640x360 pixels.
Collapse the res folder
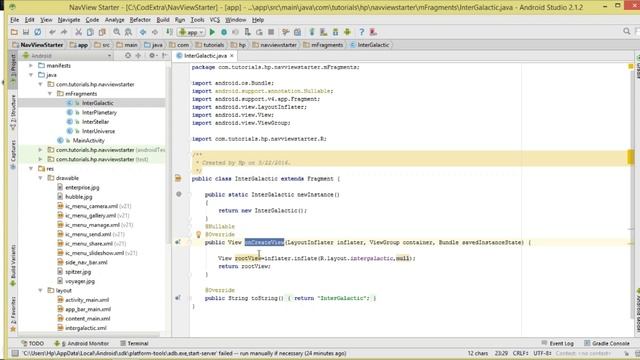click(x=31, y=169)
